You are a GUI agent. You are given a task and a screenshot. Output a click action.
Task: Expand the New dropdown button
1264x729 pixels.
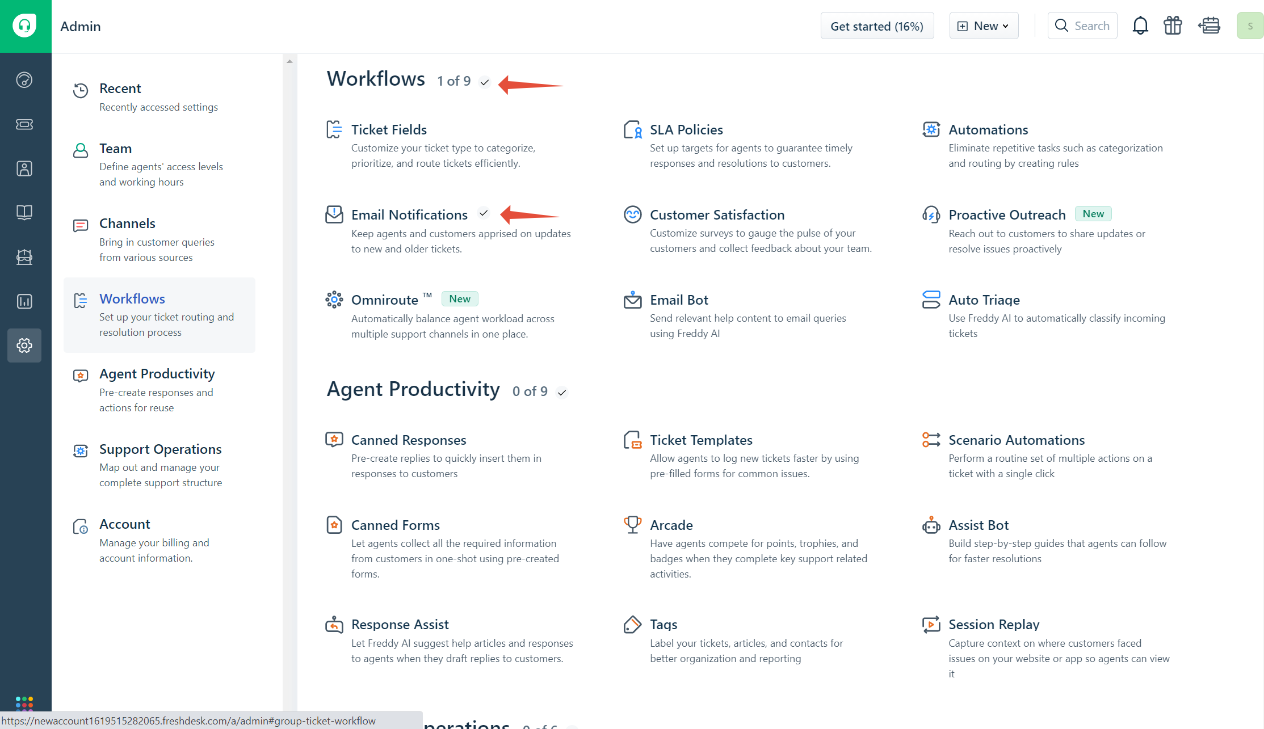point(984,26)
